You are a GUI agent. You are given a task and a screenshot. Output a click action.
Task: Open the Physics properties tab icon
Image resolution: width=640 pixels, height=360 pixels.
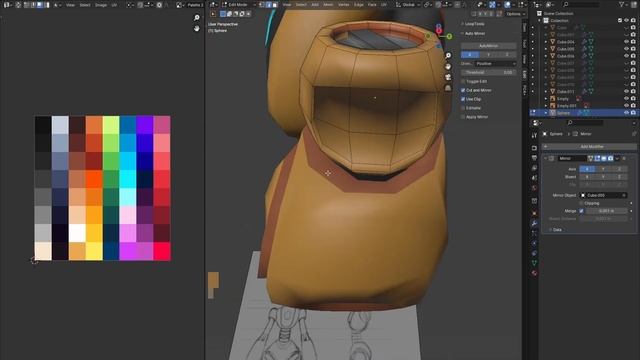(534, 243)
